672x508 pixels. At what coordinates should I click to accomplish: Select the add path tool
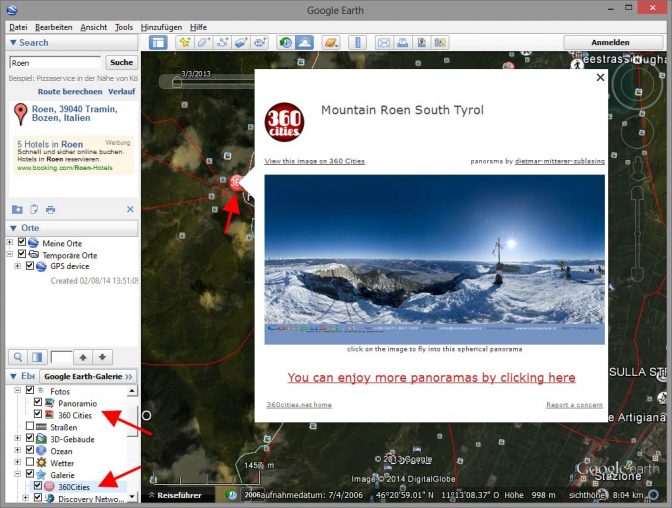coord(222,42)
